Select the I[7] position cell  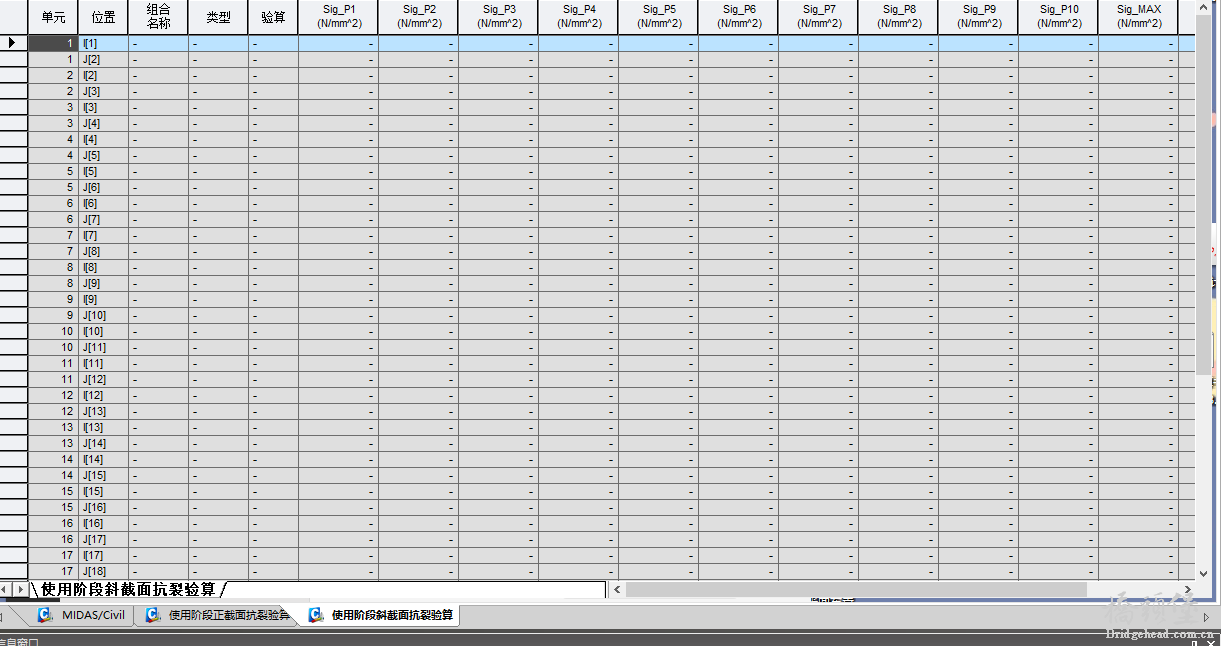pyautogui.click(x=103, y=235)
